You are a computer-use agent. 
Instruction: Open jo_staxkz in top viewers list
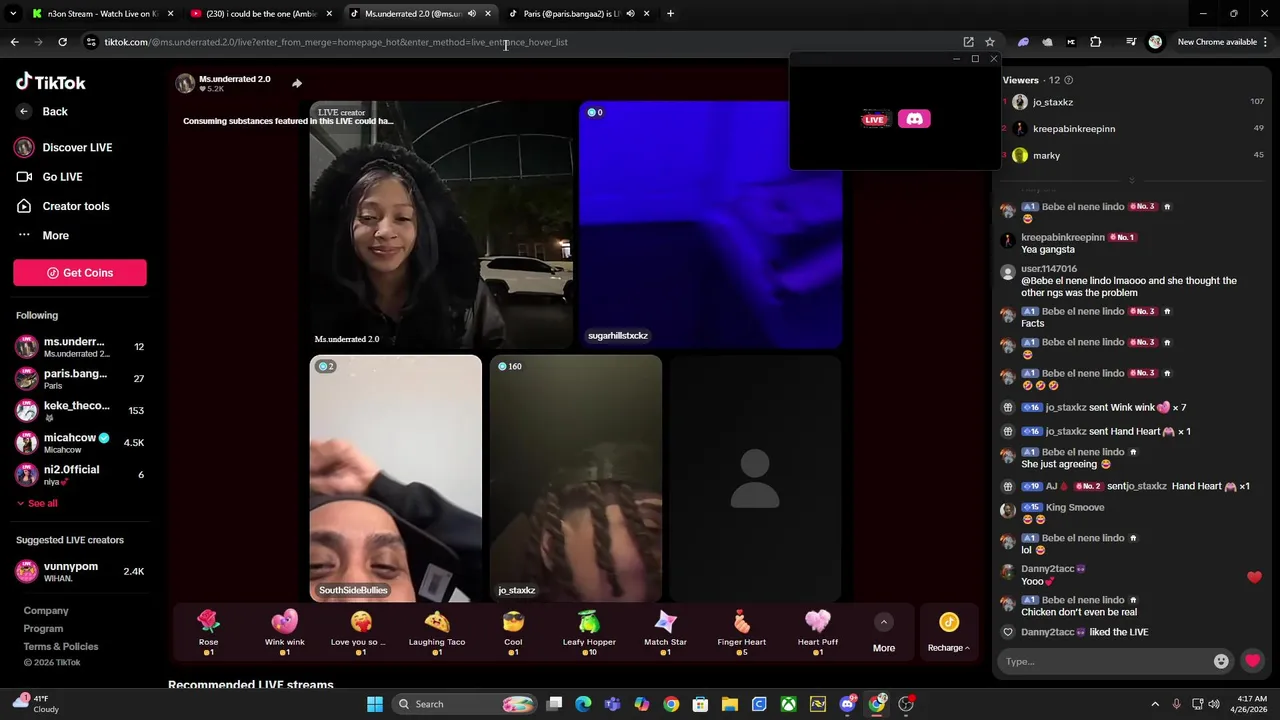coord(1132,102)
